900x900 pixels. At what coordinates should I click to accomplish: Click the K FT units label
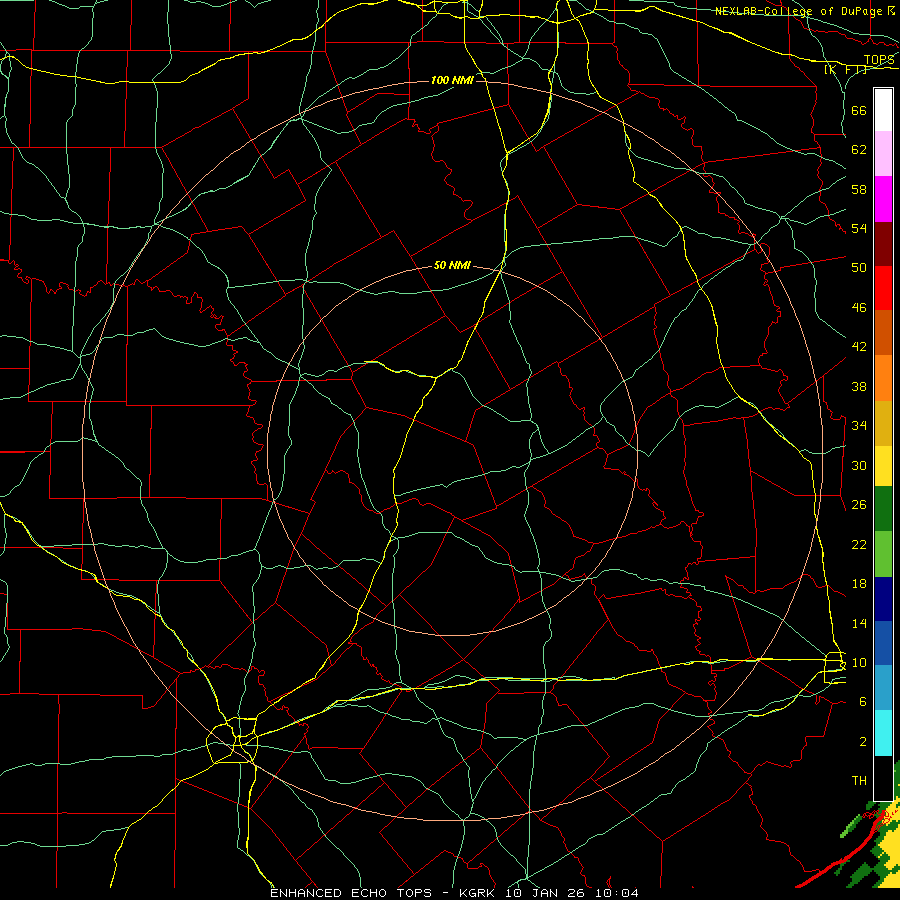846,70
